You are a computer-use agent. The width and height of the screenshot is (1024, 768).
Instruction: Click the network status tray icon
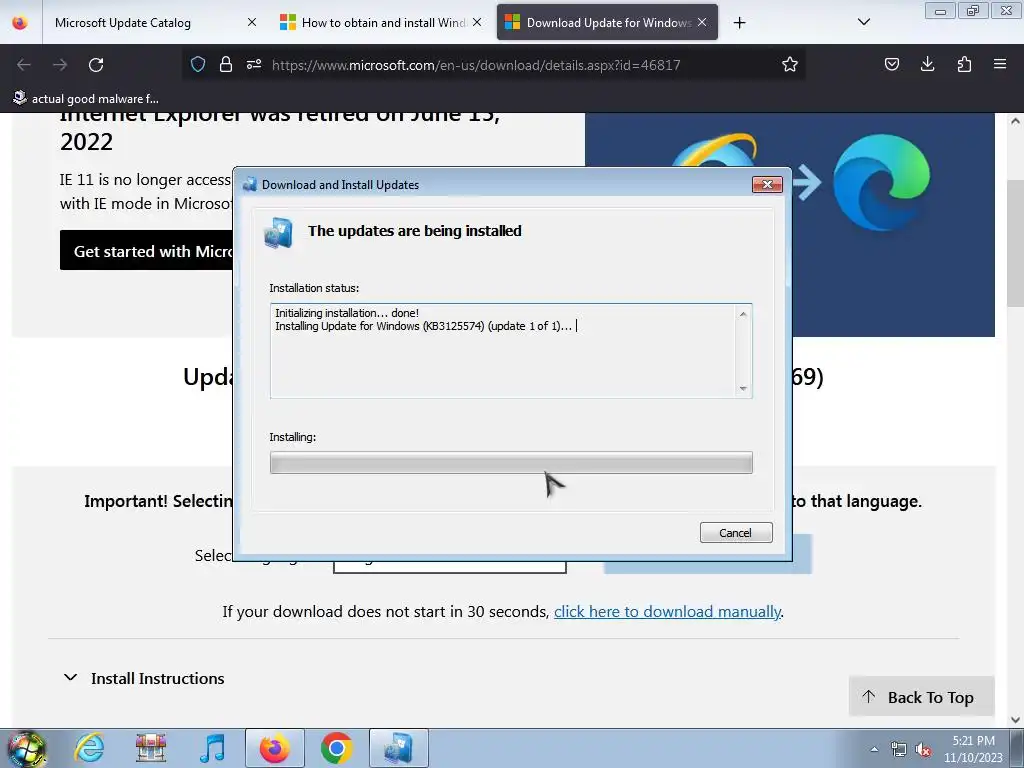coord(899,749)
